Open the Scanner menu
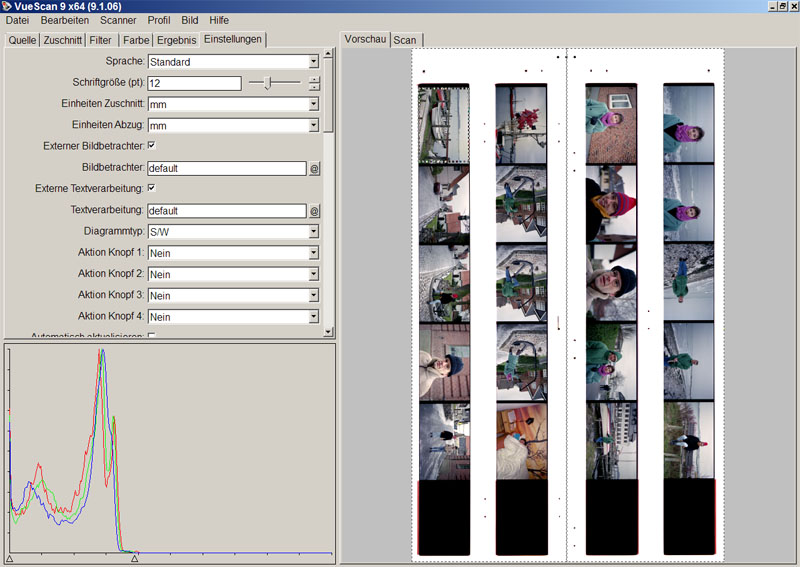This screenshot has width=800, height=567. tap(118, 20)
